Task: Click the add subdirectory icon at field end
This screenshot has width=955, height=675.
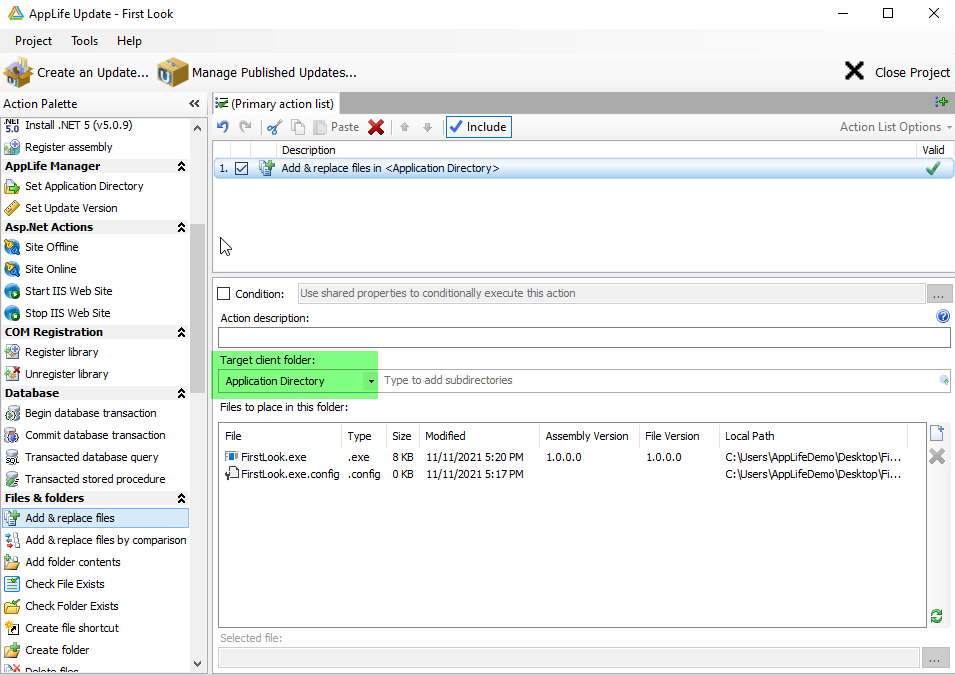Action: [944, 380]
